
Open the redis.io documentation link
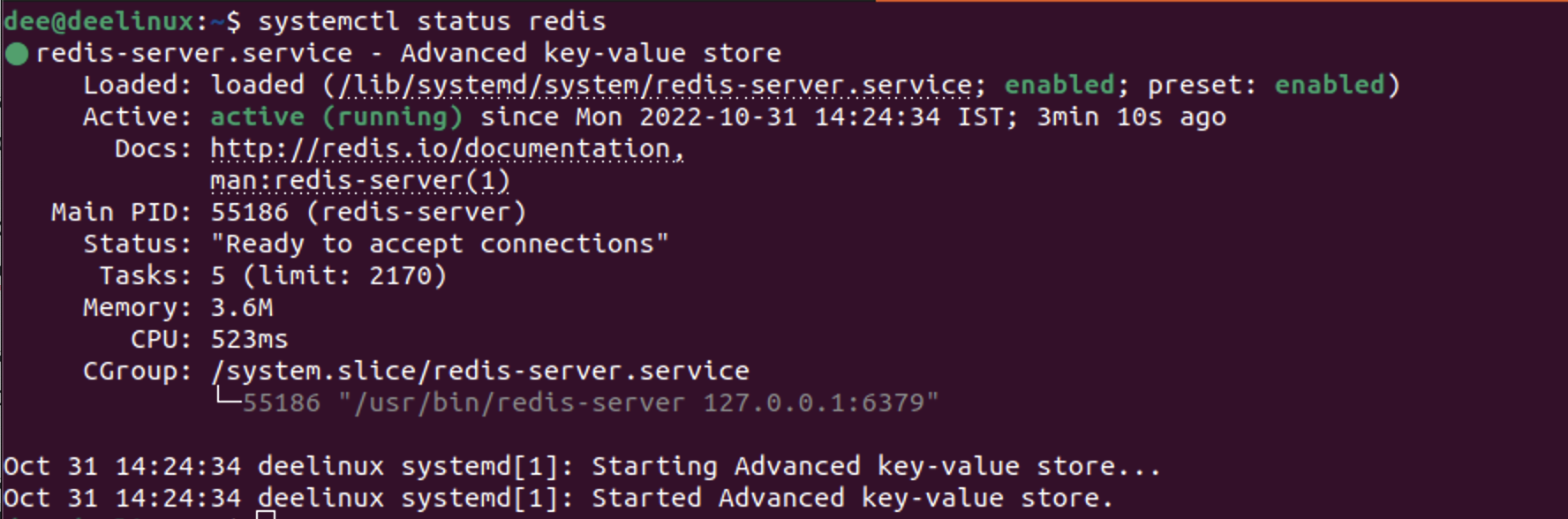point(447,149)
